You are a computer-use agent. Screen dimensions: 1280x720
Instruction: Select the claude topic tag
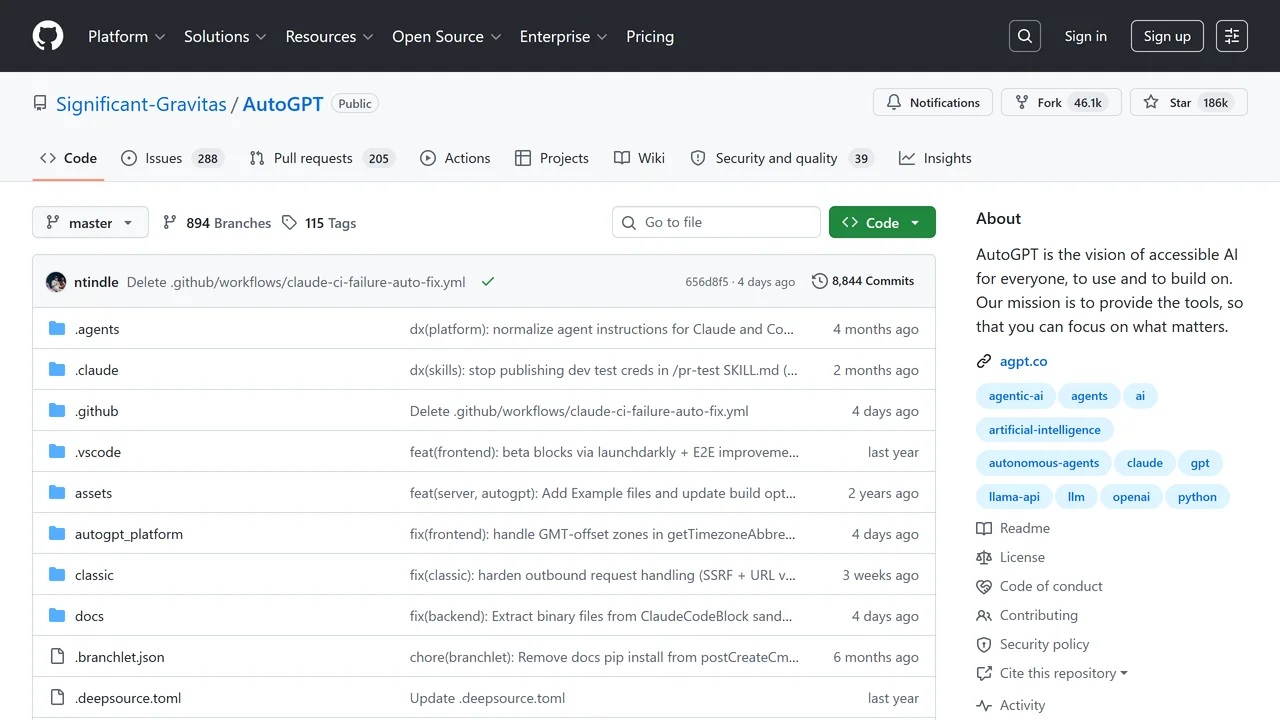click(1145, 463)
